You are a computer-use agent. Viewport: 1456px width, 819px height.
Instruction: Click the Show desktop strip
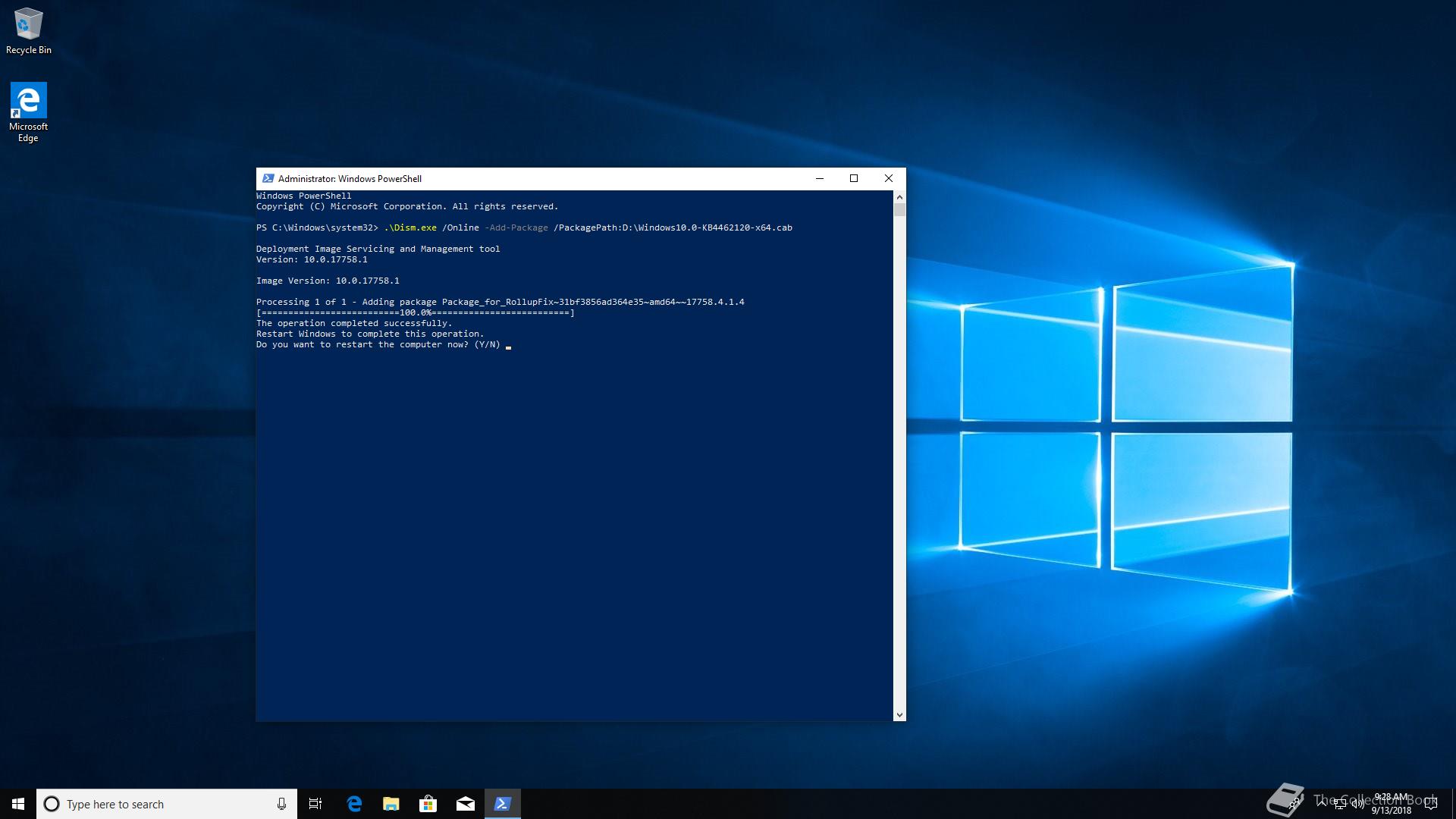[x=1453, y=804]
